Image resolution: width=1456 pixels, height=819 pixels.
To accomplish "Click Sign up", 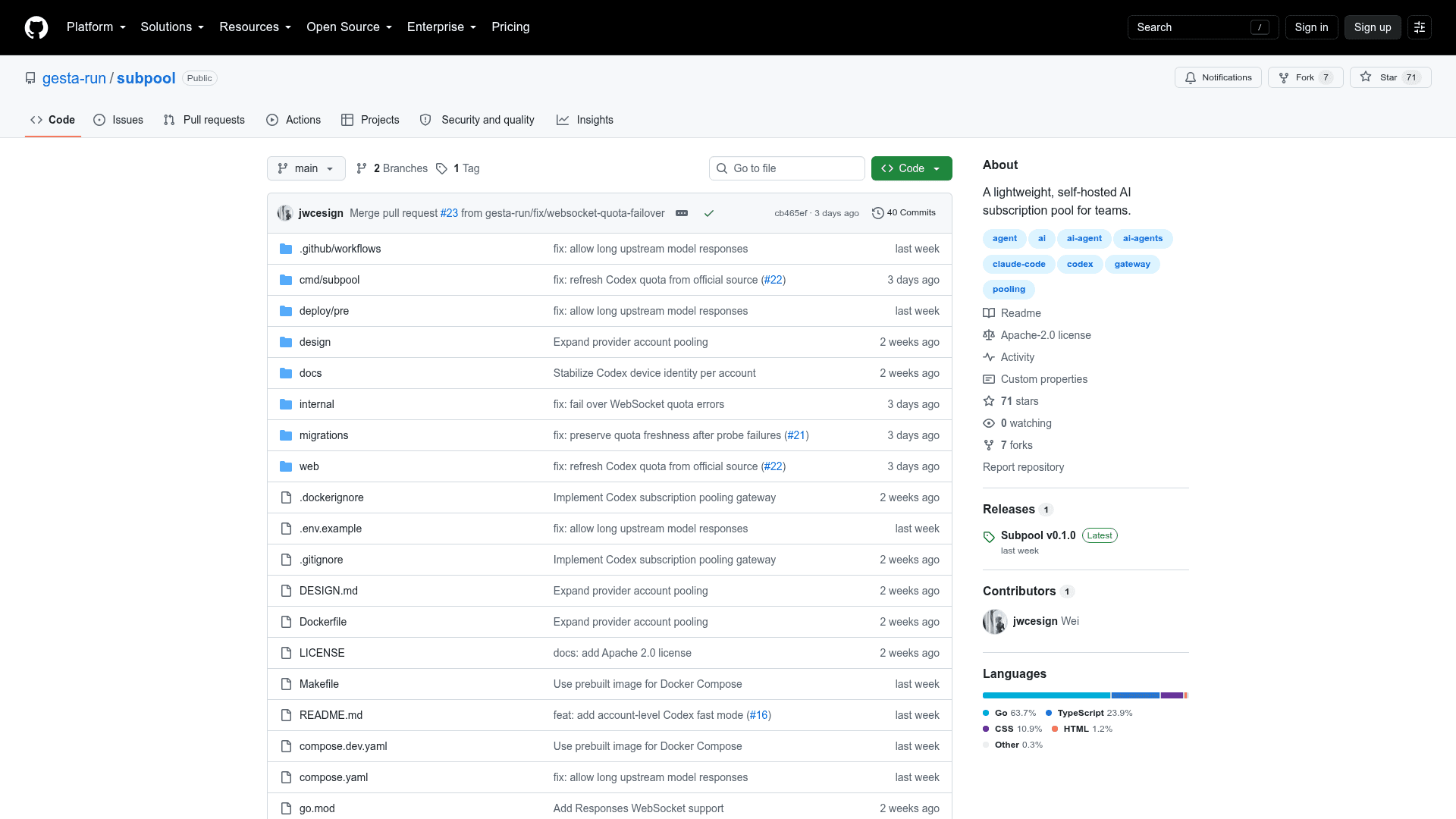I will tap(1373, 27).
